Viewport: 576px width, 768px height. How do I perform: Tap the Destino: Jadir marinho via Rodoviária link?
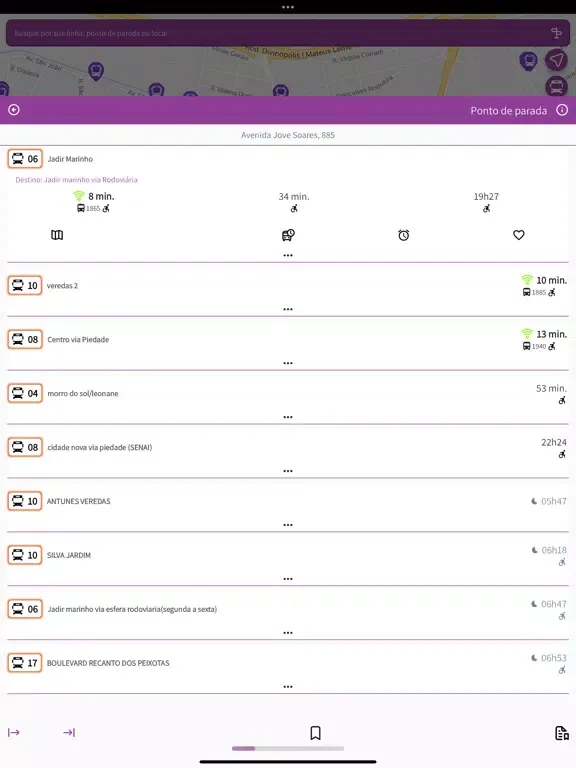76,180
